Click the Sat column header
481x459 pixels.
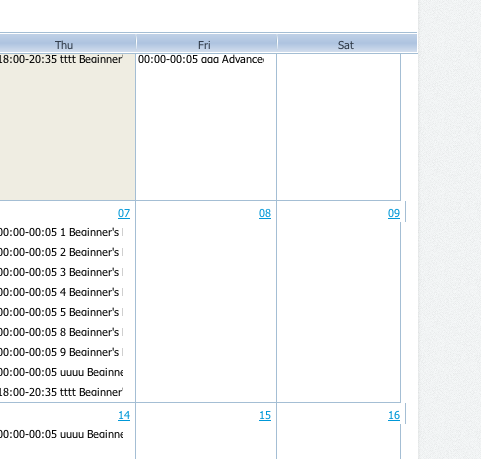[x=347, y=45]
